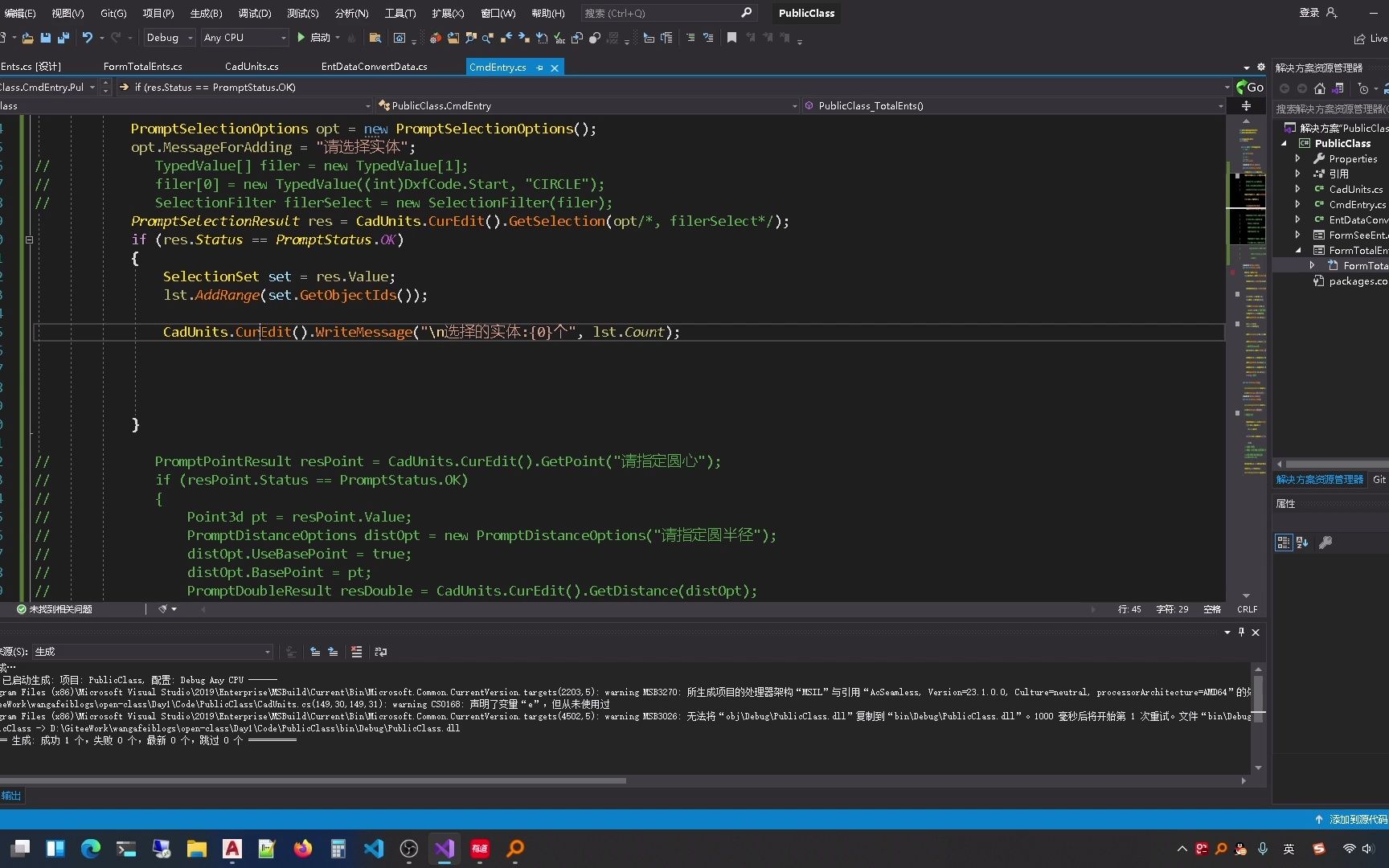Click the Save All toolbar icon
Image resolution: width=1389 pixels, height=868 pixels.
64,38
